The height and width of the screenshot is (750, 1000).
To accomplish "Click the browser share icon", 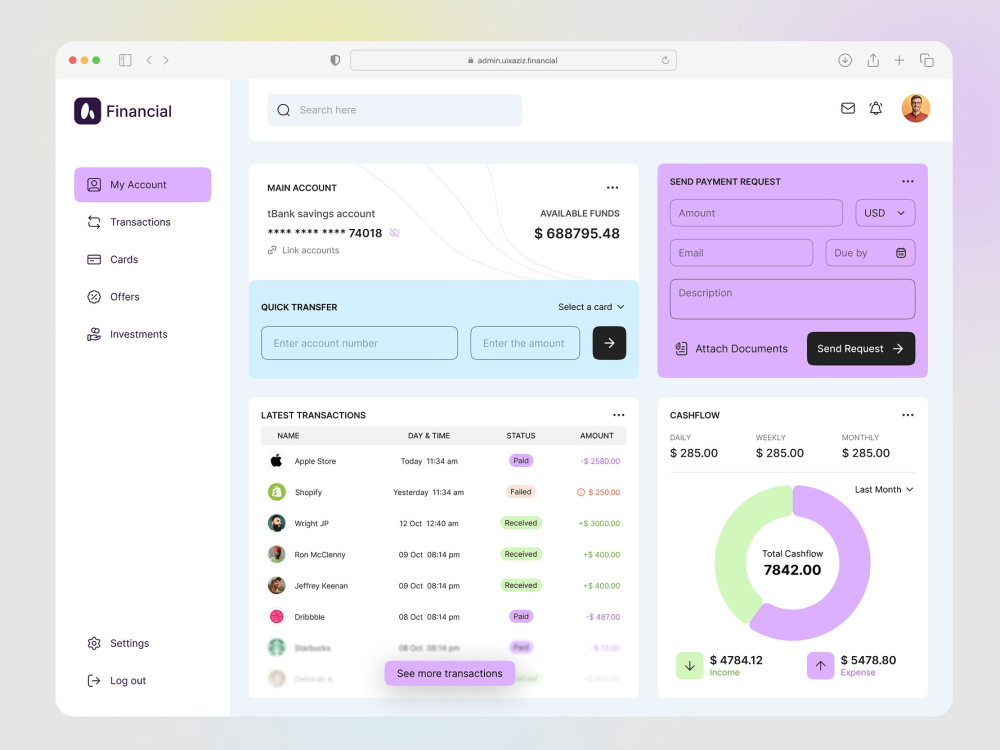I will point(873,60).
